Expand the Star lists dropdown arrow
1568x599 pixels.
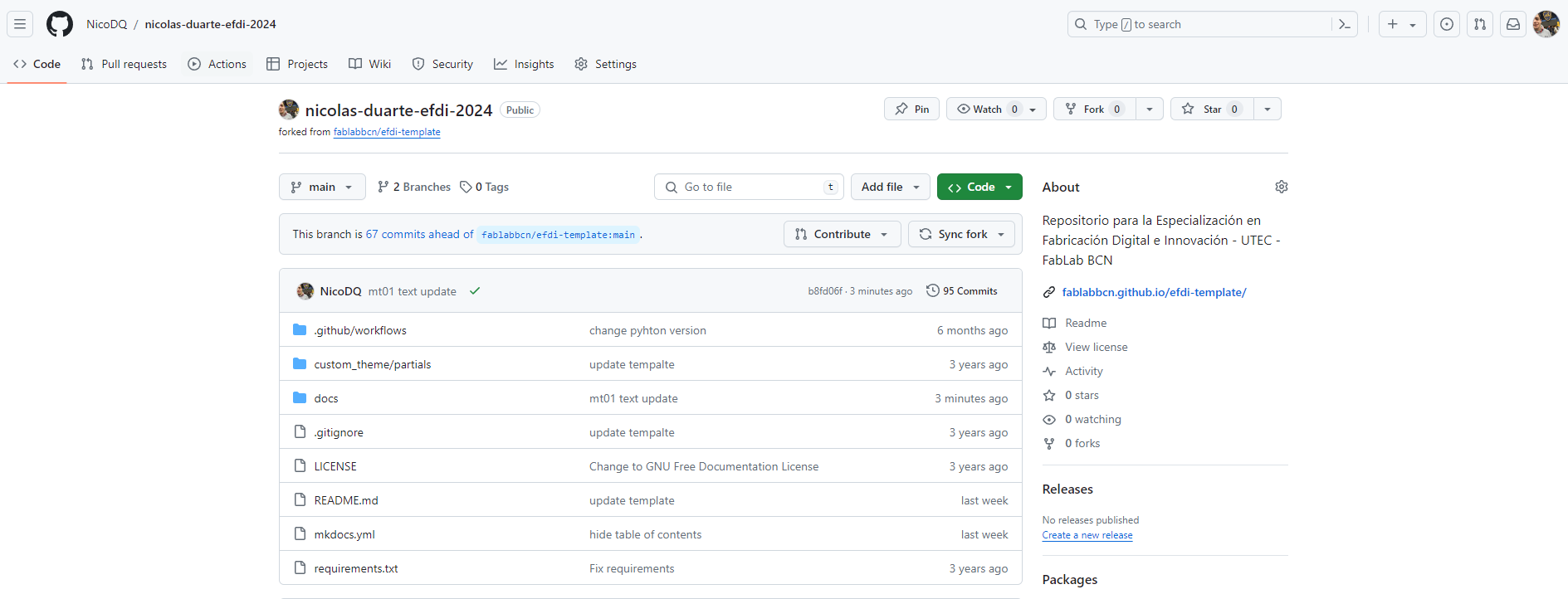click(x=1267, y=109)
